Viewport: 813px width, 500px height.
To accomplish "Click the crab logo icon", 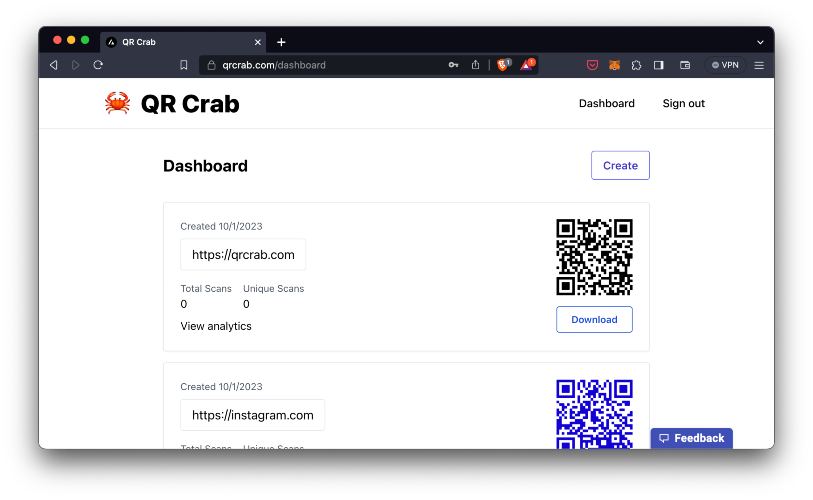I will coord(117,103).
